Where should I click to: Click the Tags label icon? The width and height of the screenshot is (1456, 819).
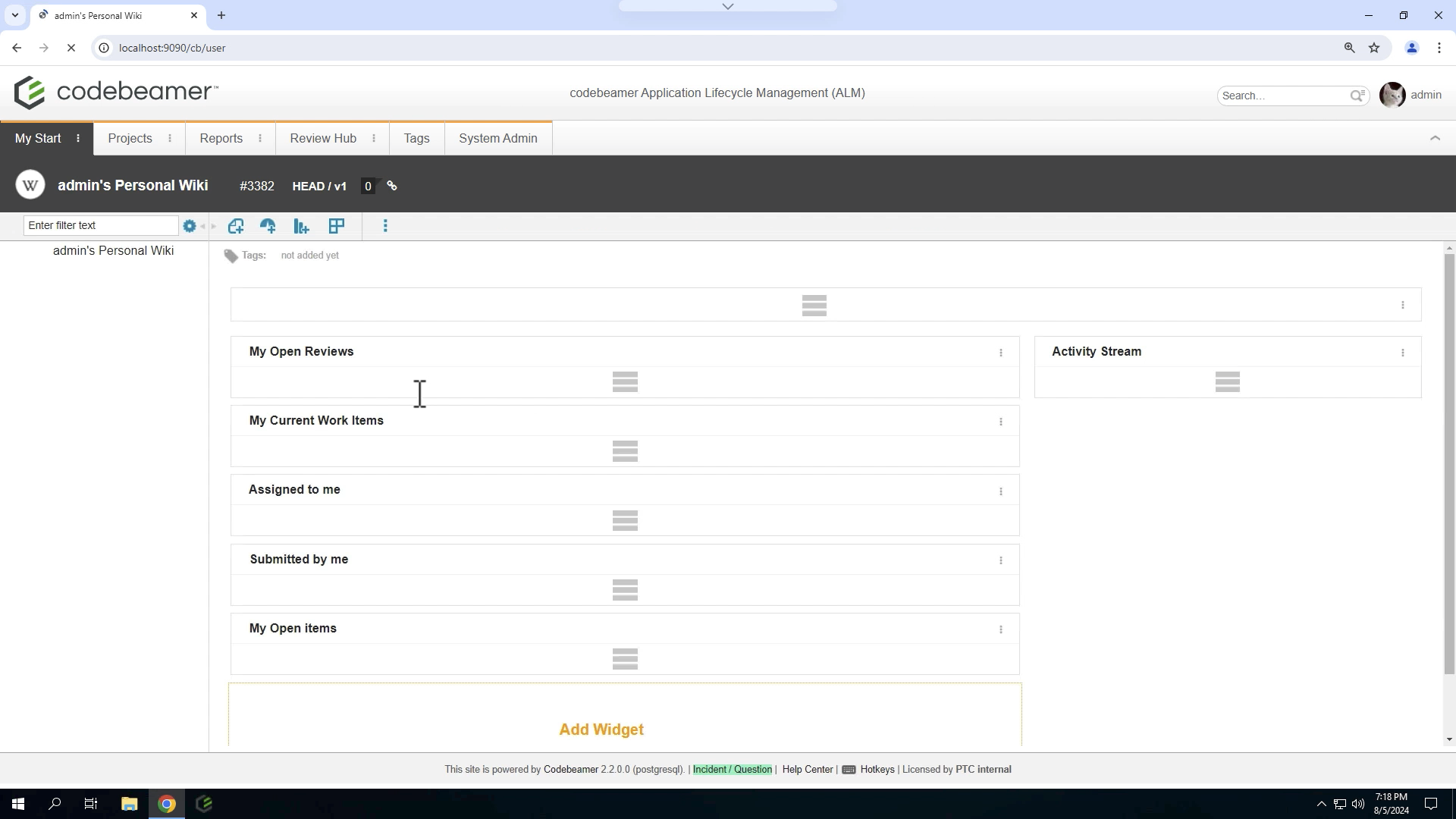tap(231, 256)
